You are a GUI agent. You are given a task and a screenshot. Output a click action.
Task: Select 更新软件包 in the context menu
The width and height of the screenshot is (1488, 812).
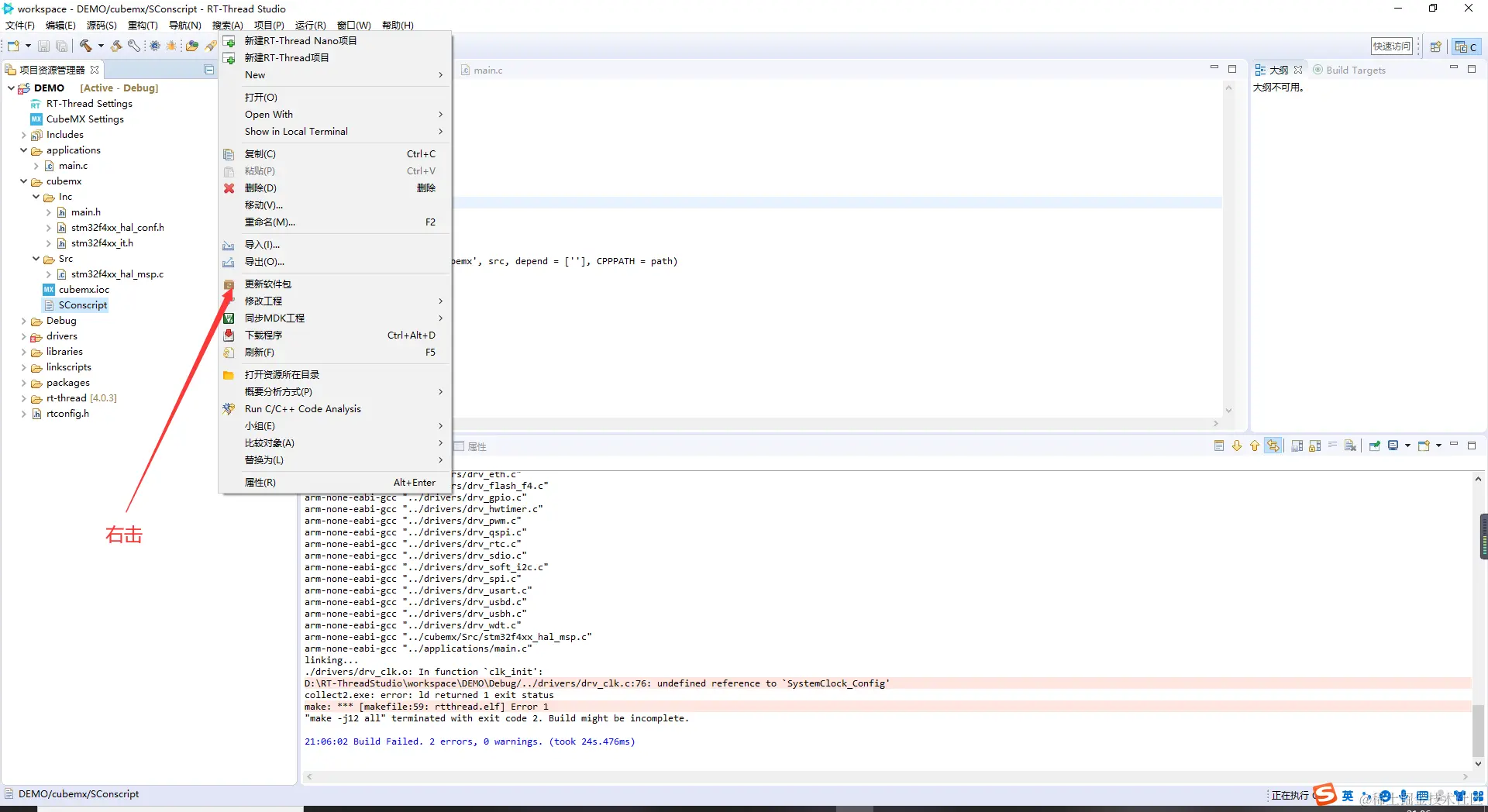coord(335,284)
